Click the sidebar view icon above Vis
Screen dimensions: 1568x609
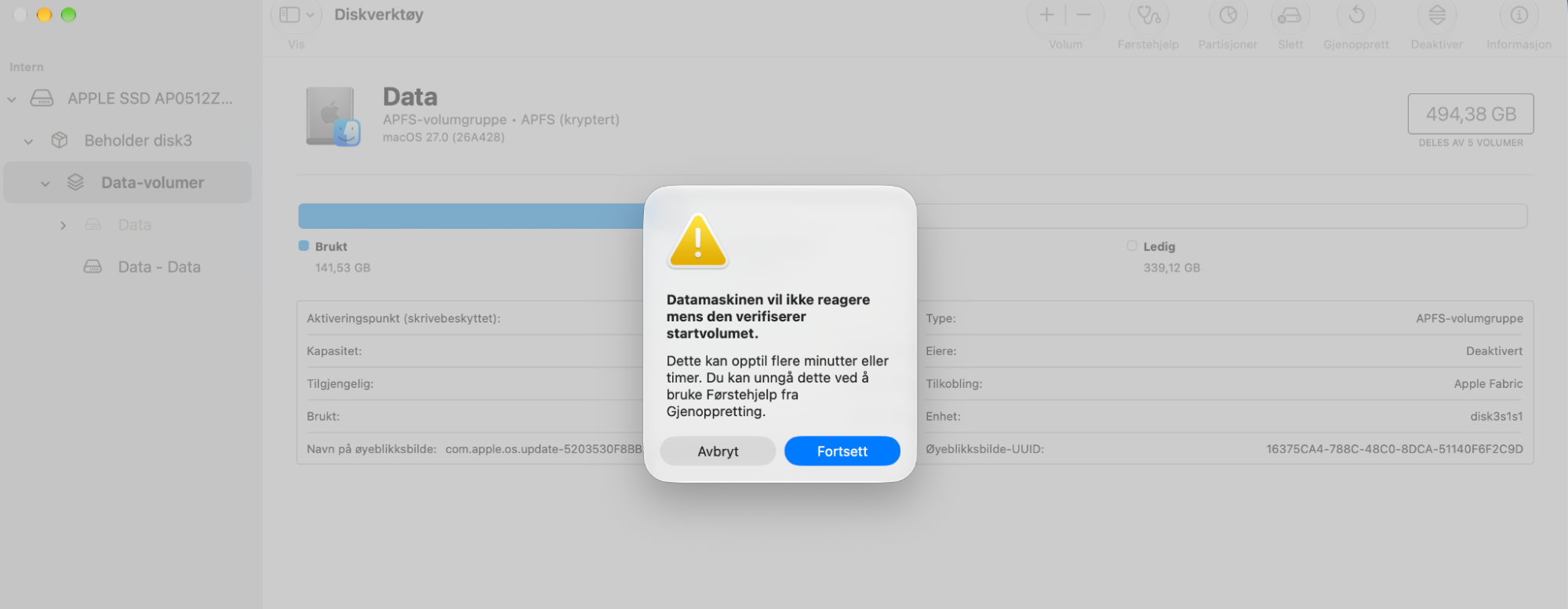289,15
